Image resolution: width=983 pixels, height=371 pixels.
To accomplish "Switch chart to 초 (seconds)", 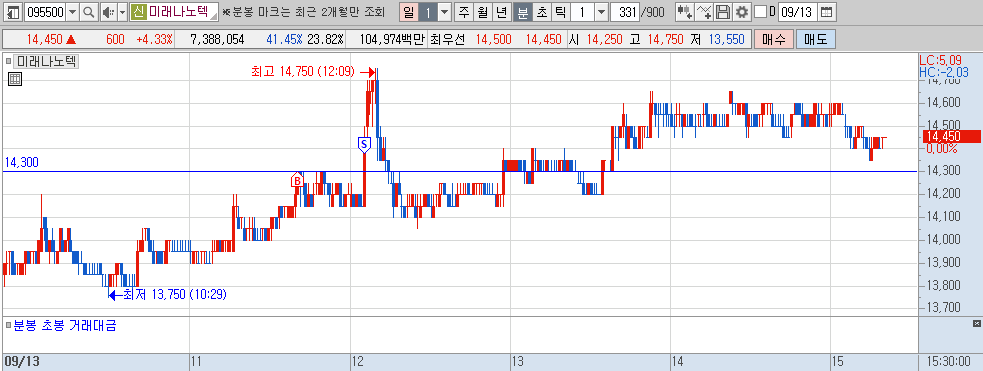I will [541, 11].
